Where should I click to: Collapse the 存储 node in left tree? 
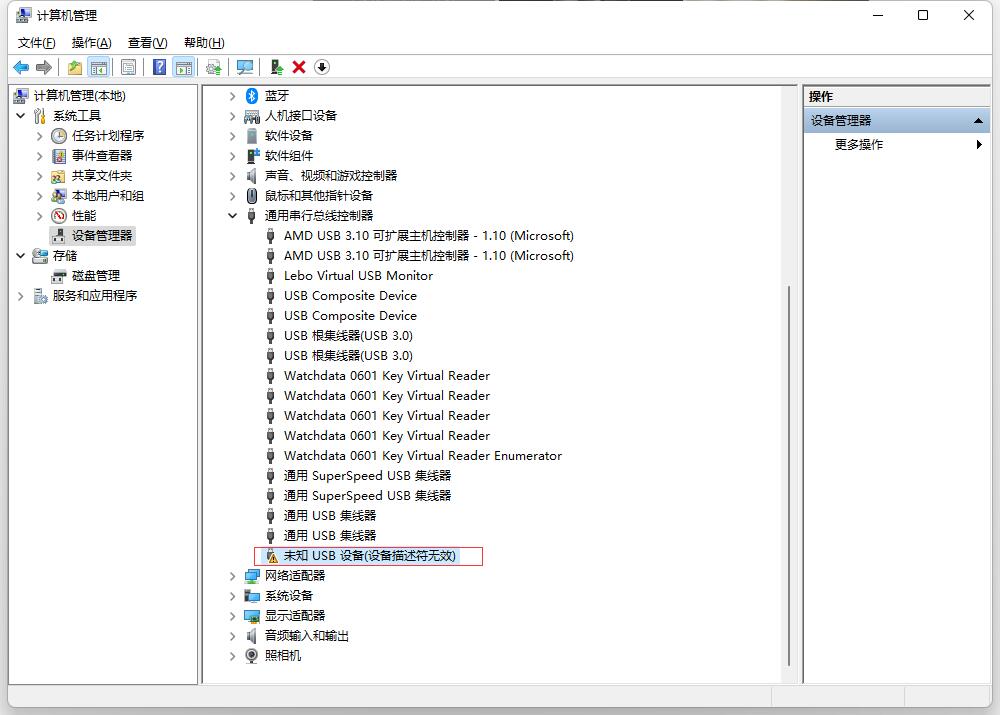(x=21, y=256)
